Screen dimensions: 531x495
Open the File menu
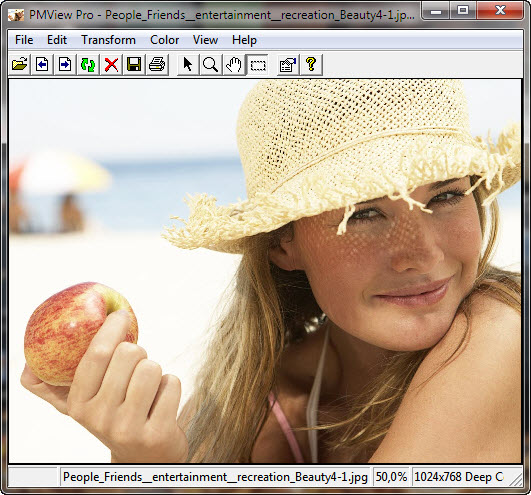[24, 40]
